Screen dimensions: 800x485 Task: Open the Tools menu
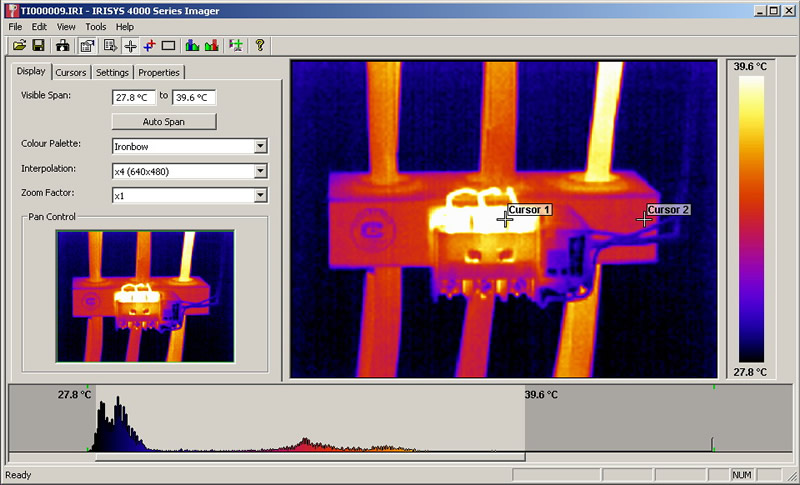[96, 26]
